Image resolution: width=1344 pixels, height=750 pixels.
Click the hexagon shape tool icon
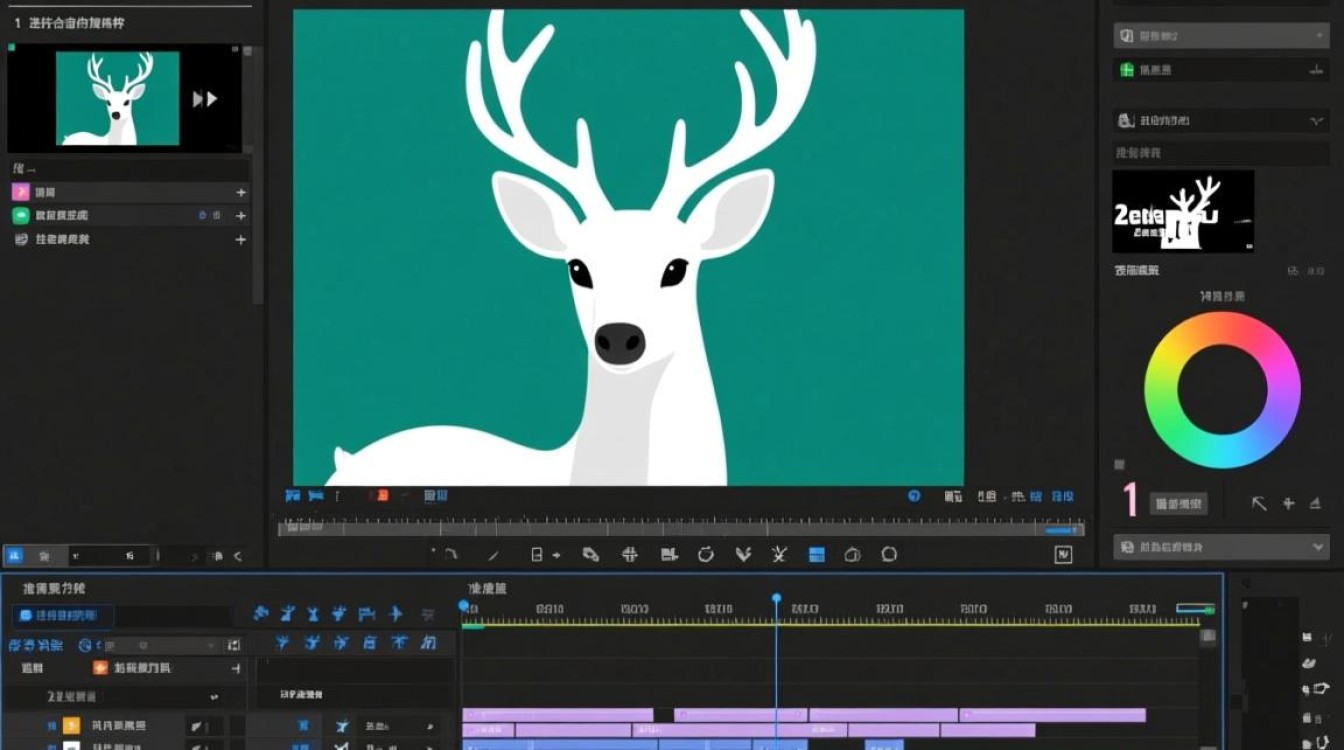[x=889, y=554]
